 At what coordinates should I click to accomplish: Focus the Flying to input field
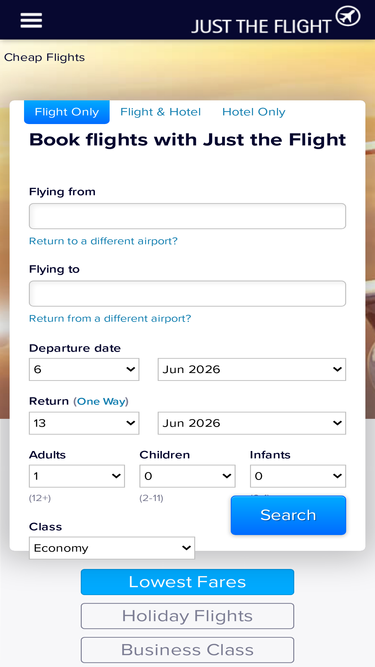coord(188,294)
